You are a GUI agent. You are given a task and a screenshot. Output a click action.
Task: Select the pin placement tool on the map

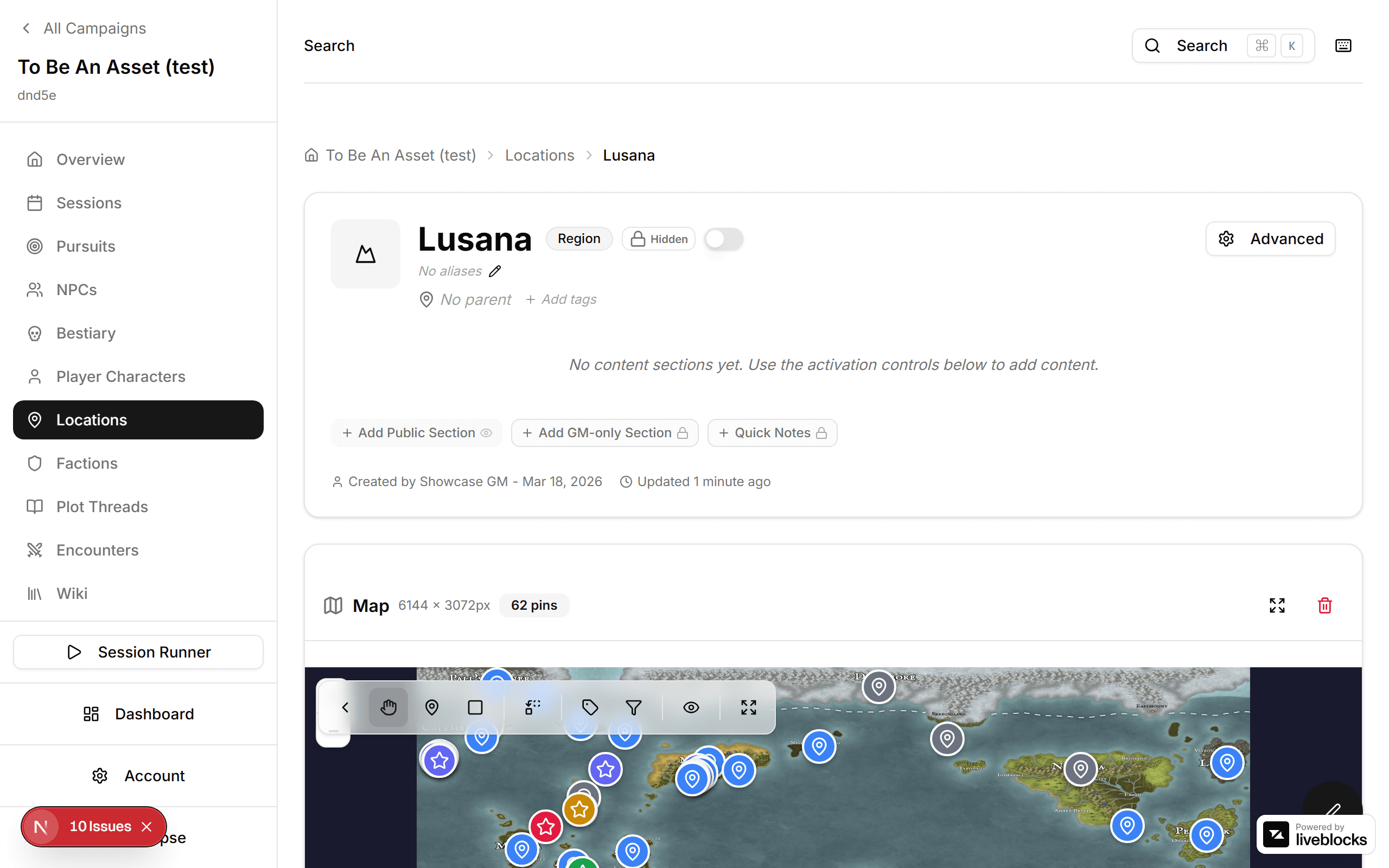432,707
